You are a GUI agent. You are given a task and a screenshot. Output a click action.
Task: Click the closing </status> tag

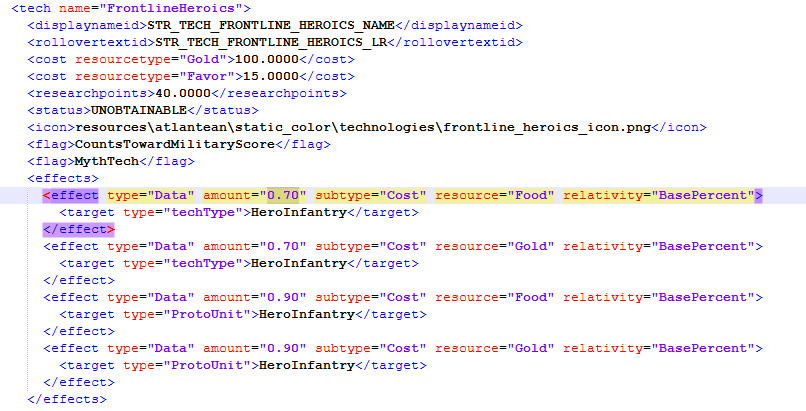click(x=223, y=110)
